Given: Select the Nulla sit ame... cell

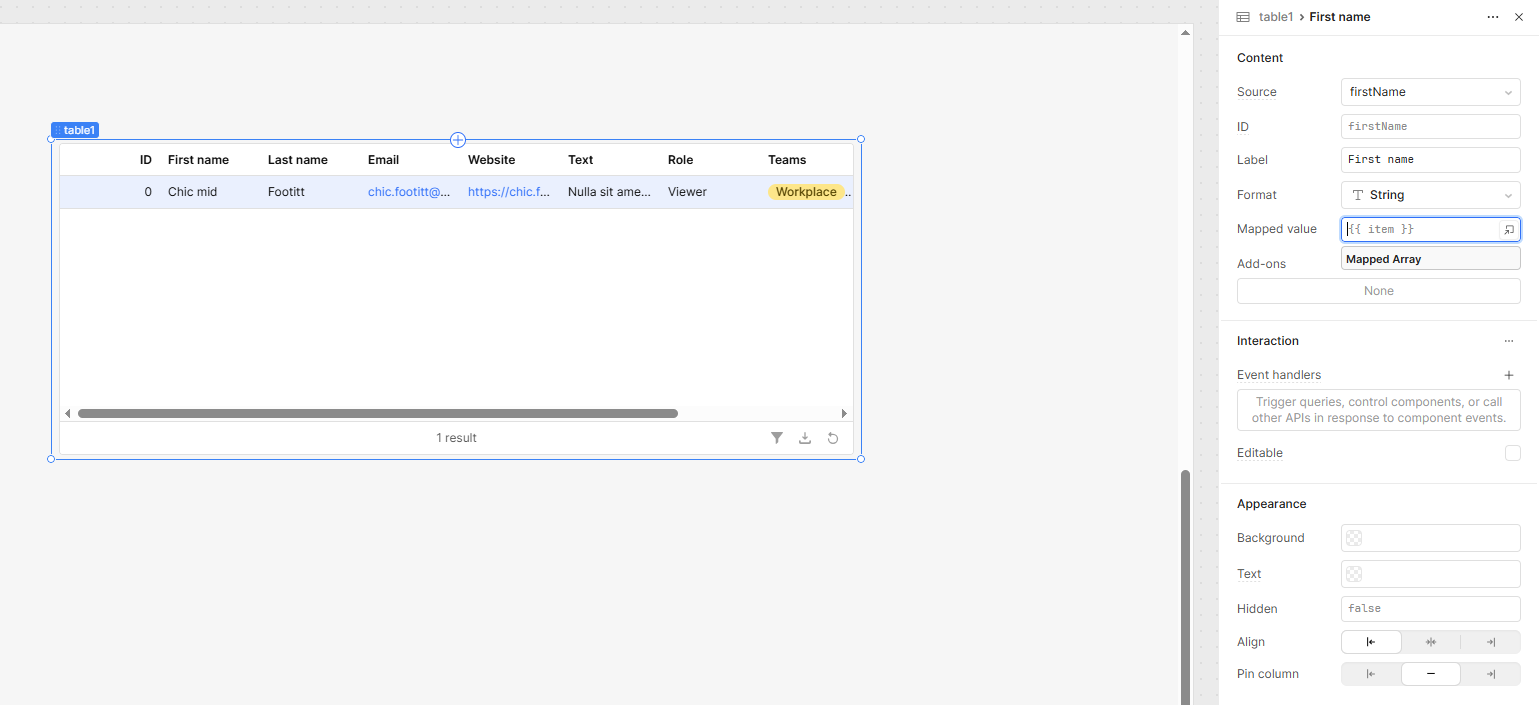Looking at the screenshot, I should [x=609, y=192].
